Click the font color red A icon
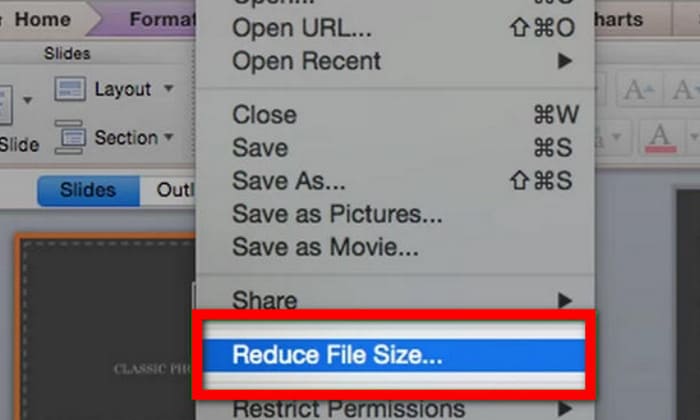 tap(661, 137)
